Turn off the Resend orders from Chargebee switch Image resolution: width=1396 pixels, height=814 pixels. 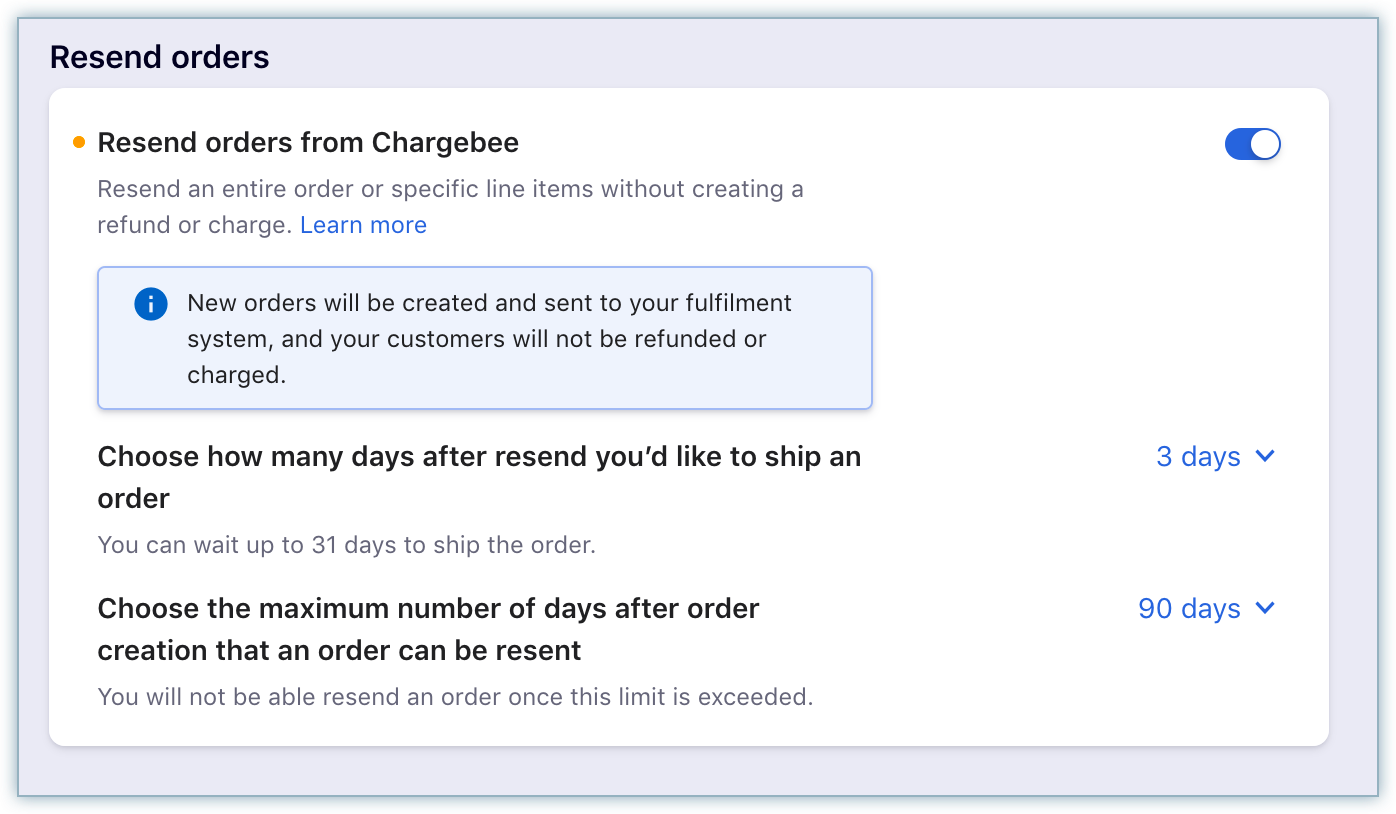pos(1251,144)
